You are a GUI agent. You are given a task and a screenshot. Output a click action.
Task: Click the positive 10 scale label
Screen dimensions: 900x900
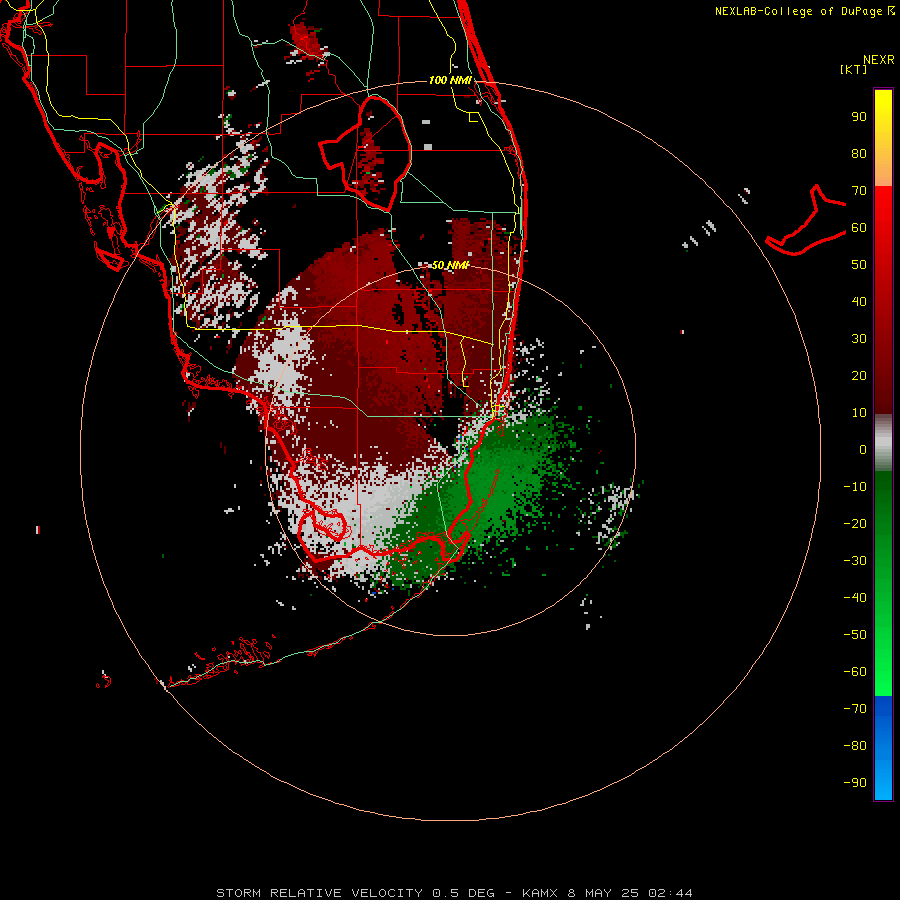(x=859, y=413)
